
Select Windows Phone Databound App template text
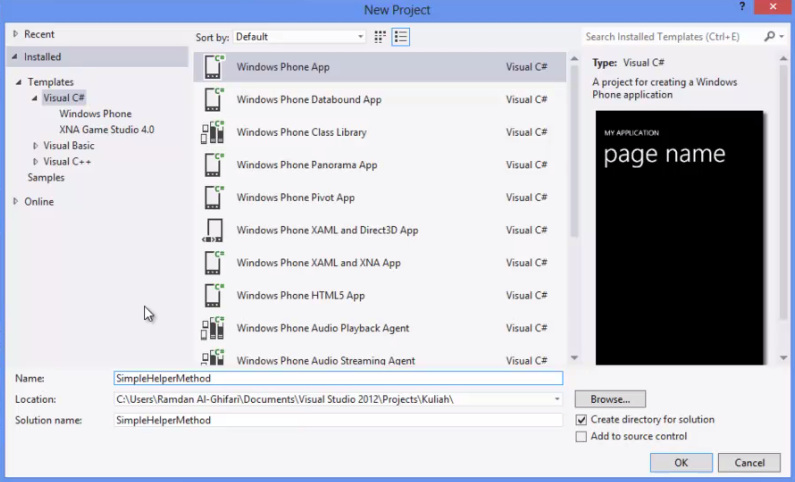(309, 99)
